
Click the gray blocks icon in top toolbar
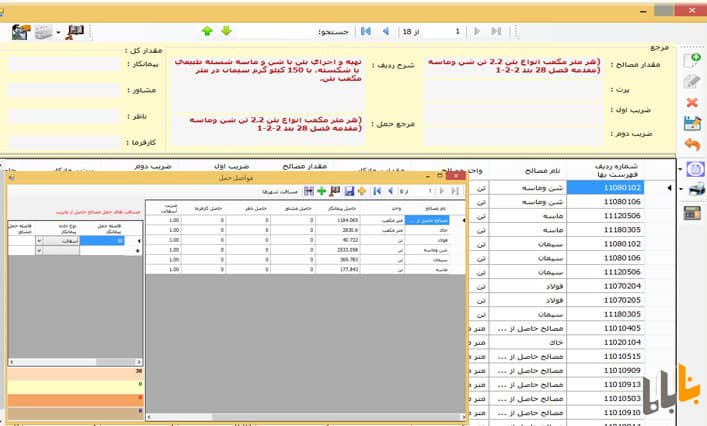click(x=44, y=32)
